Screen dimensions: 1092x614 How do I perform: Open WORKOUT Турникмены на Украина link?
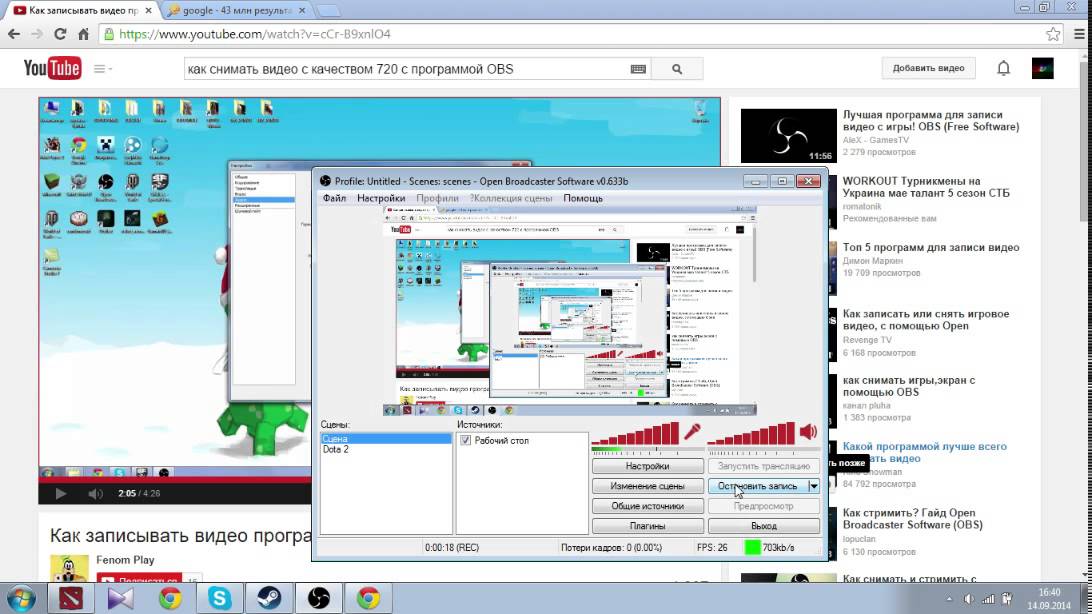(x=926, y=187)
